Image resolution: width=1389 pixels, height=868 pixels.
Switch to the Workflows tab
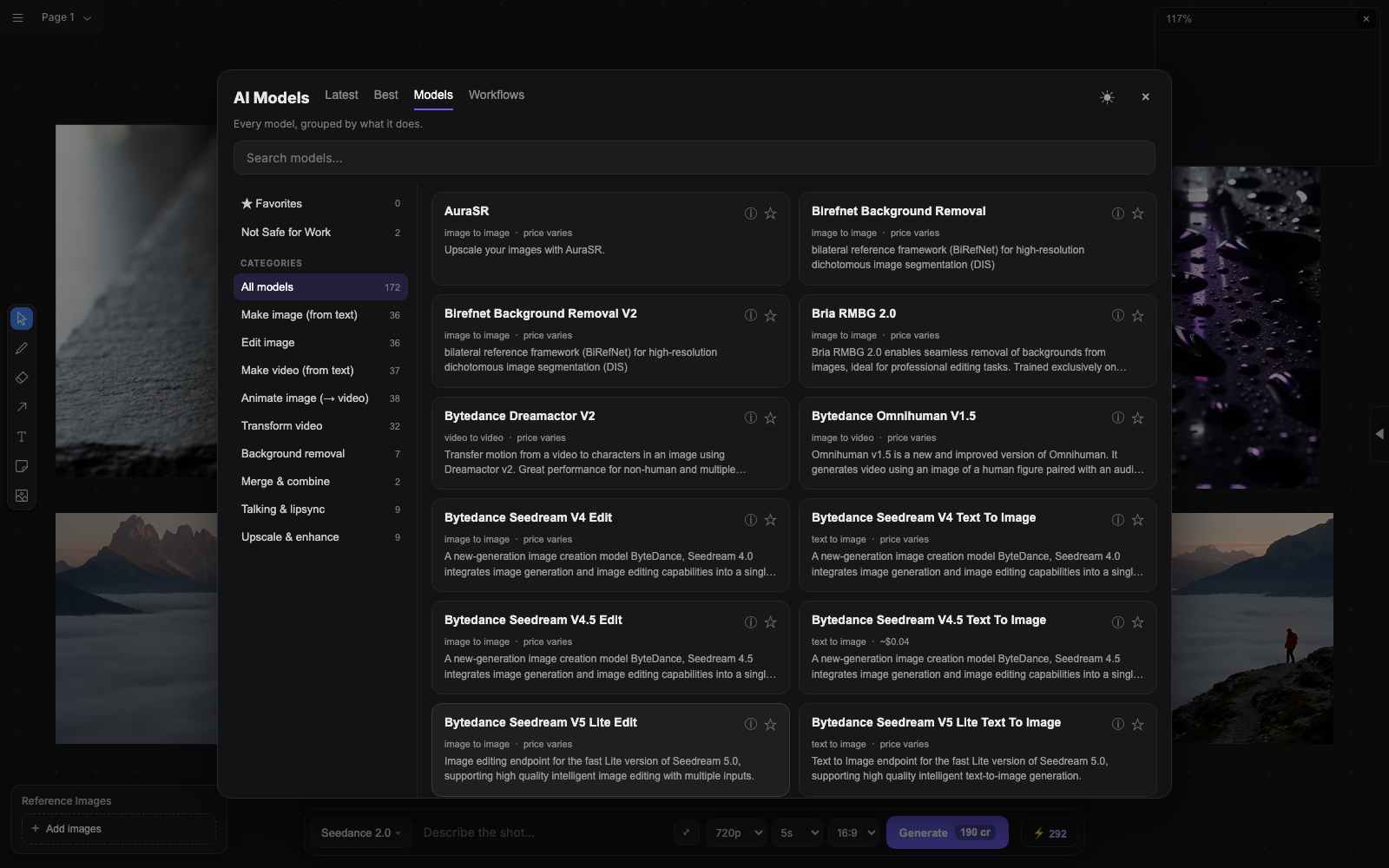[x=497, y=95]
